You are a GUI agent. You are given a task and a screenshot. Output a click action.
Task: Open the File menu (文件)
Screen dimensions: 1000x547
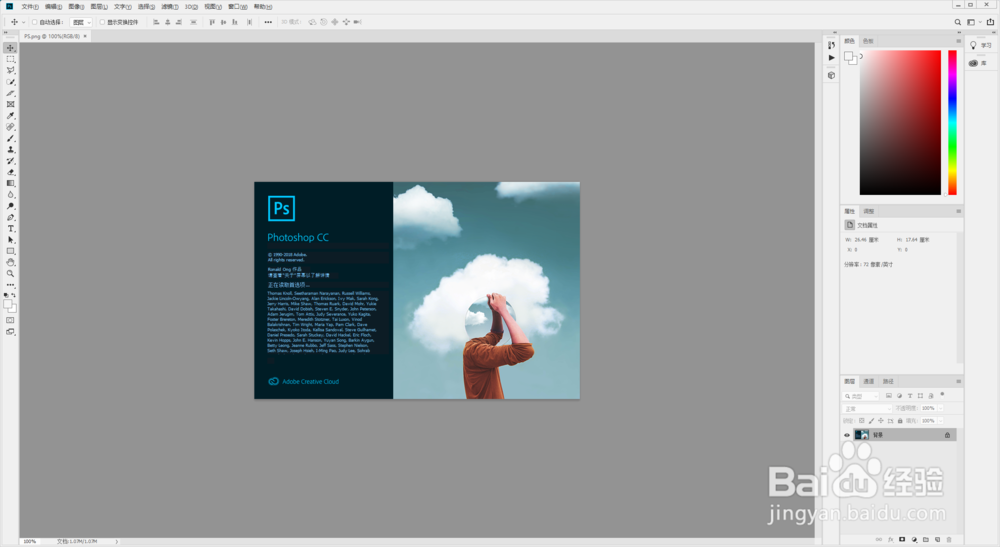pos(30,6)
